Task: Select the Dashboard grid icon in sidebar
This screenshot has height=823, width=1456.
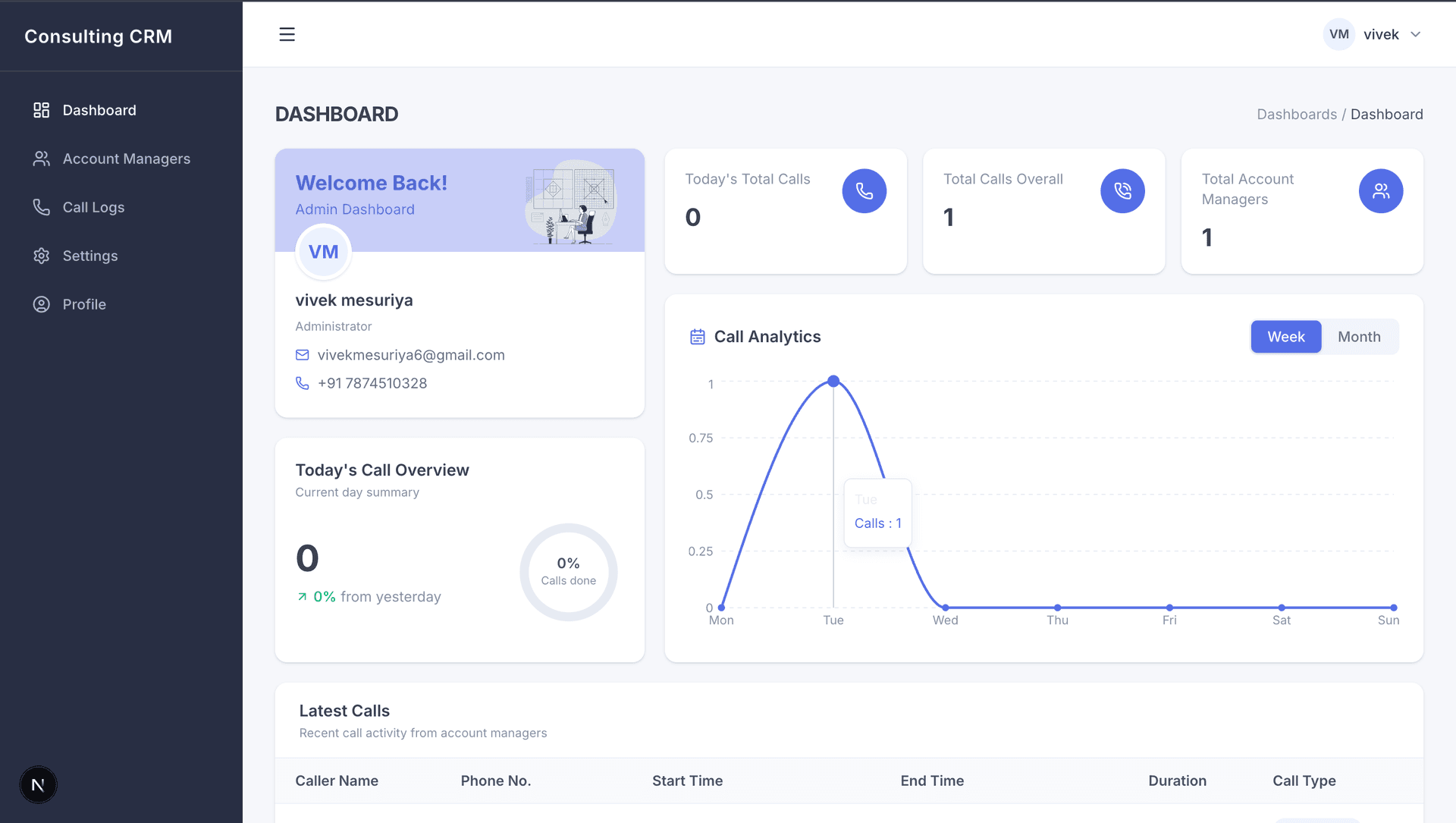Action: pyautogui.click(x=41, y=109)
